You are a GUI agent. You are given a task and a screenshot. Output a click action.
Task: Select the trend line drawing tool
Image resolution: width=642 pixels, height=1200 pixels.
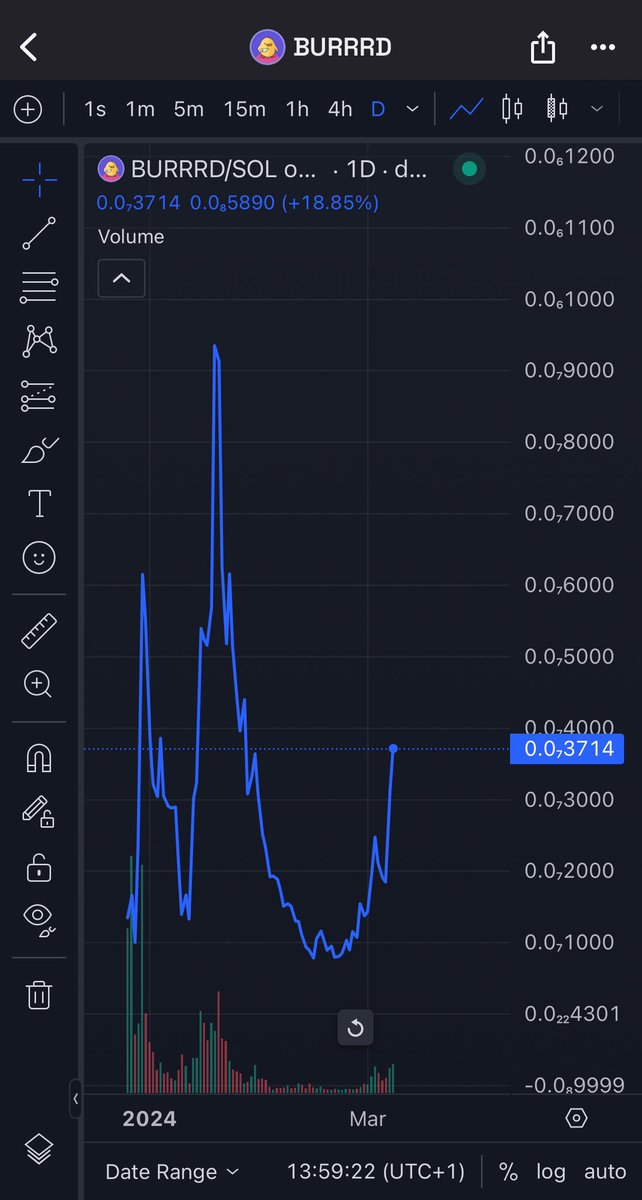(39, 233)
